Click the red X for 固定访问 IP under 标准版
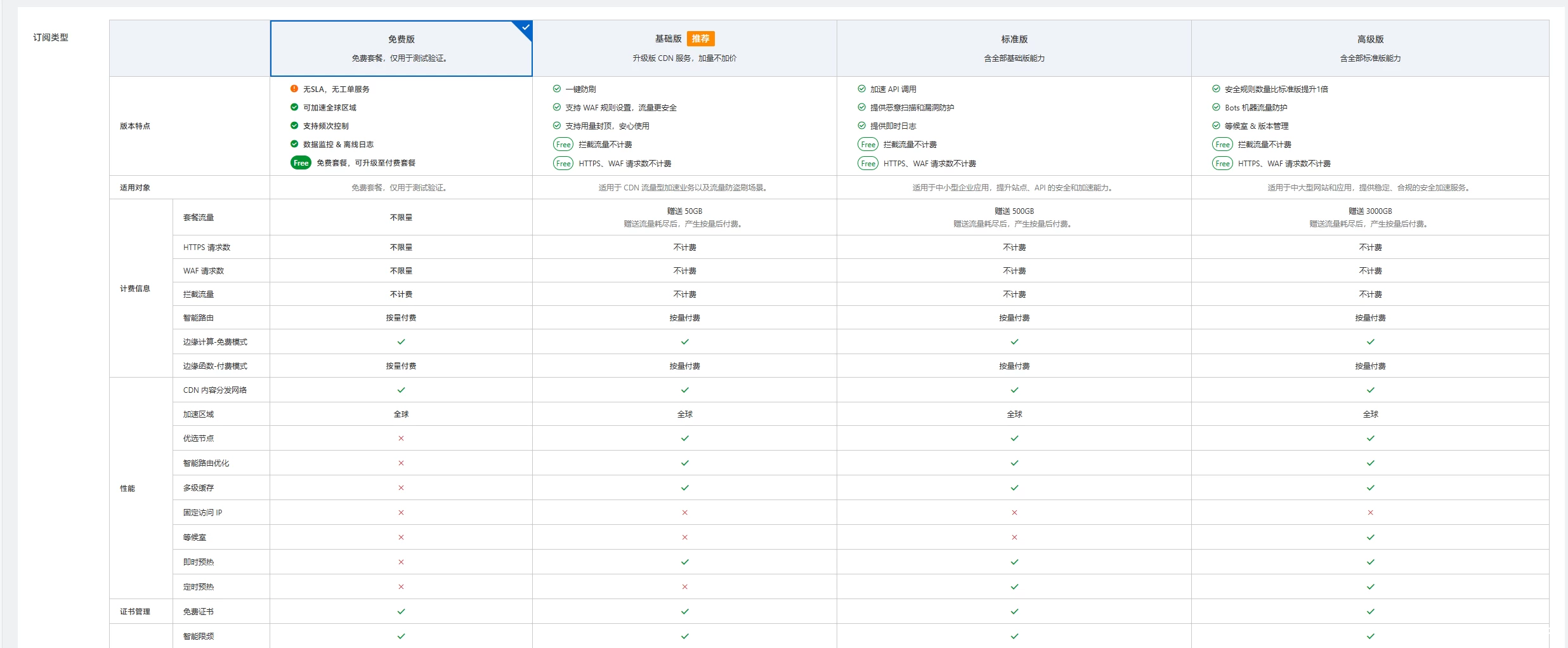This screenshot has height=648, width=1568. pyautogui.click(x=1014, y=513)
